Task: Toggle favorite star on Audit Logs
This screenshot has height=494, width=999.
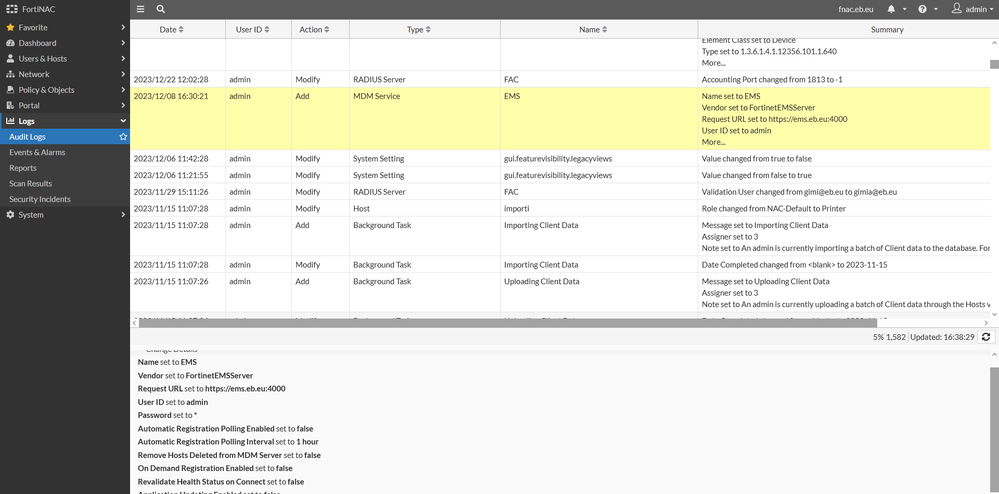Action: [x=123, y=136]
